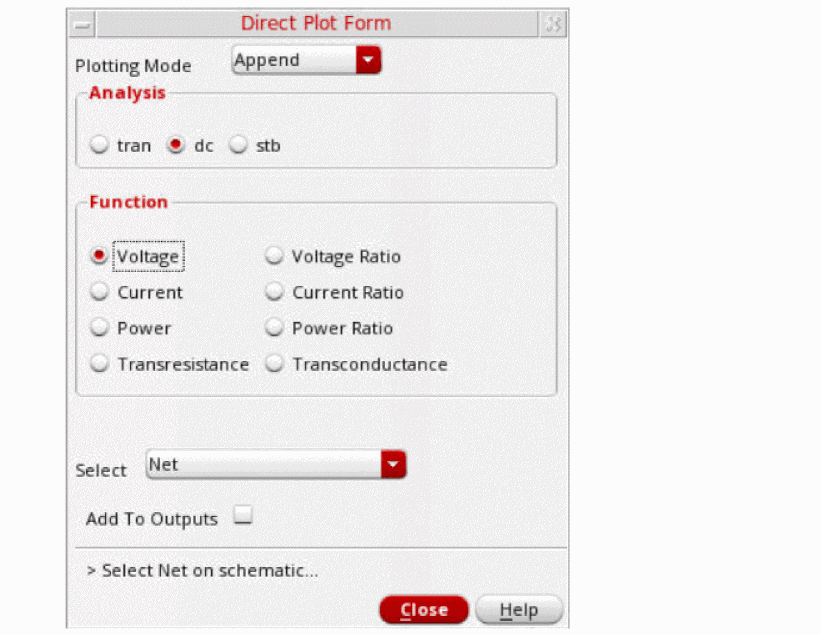Enable the Add To Outputs checkbox
821x634 pixels.
(x=243, y=515)
